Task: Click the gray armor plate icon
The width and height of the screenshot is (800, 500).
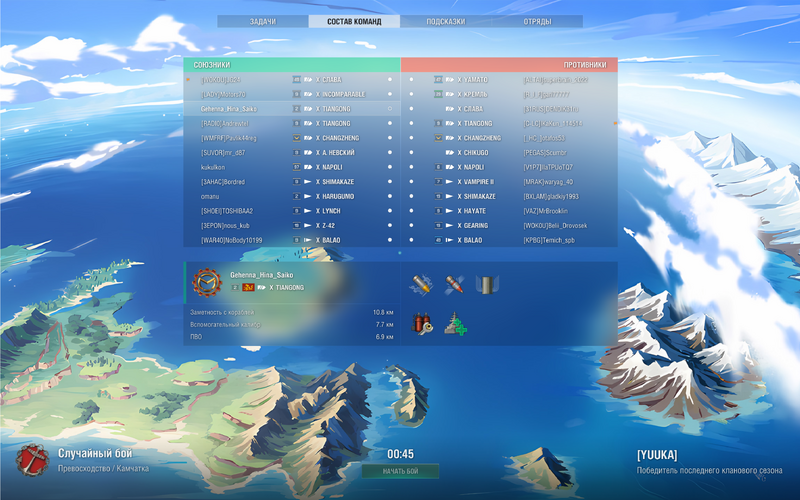Action: pyautogui.click(x=486, y=285)
